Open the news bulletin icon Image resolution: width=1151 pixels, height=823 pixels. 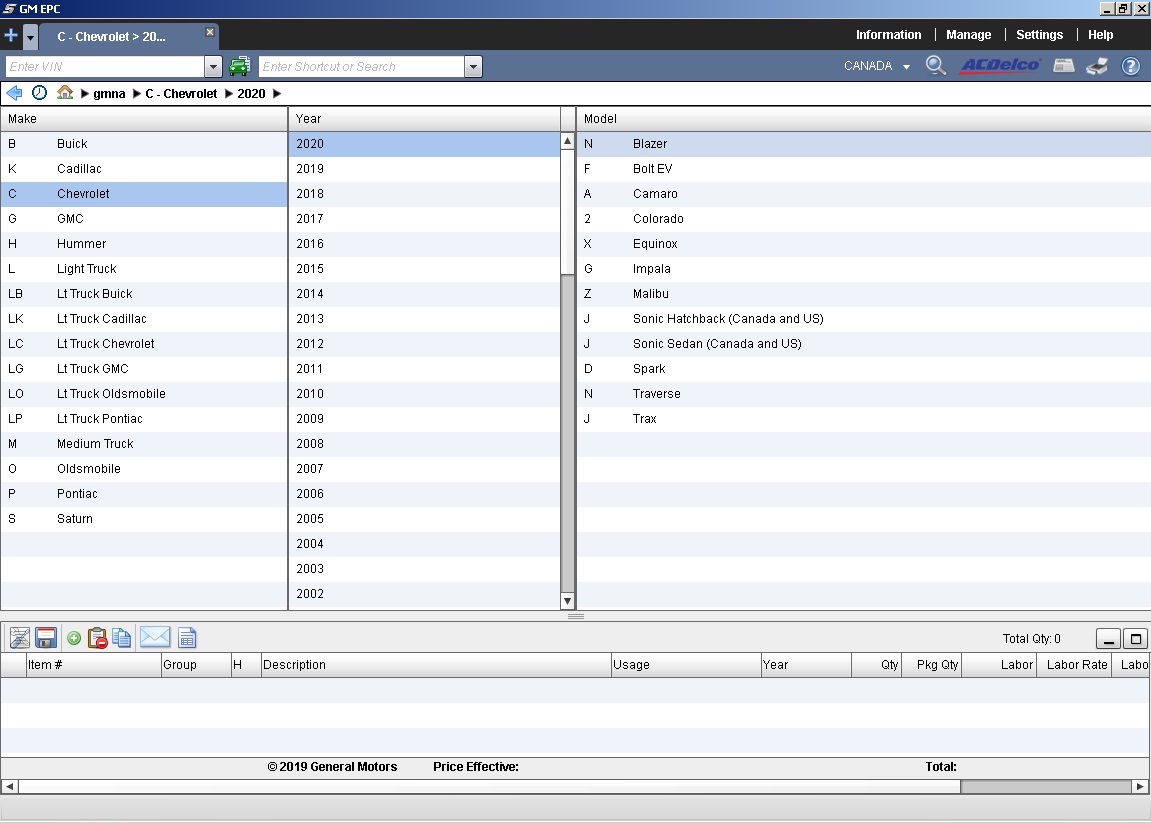pyautogui.click(x=1064, y=66)
